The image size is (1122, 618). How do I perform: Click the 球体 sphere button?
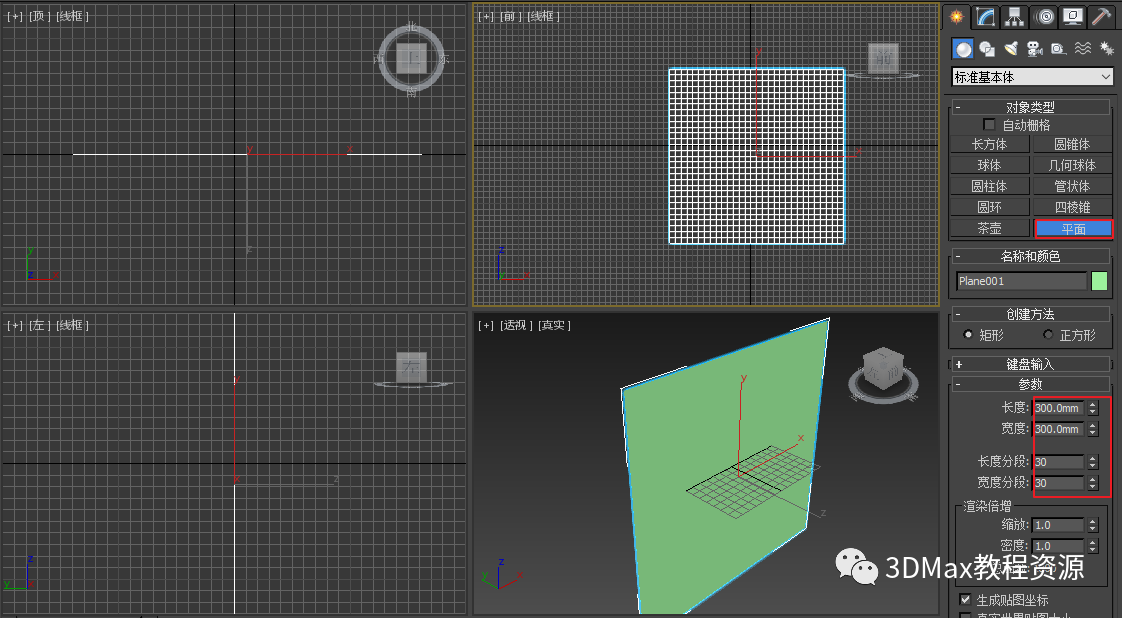990,165
